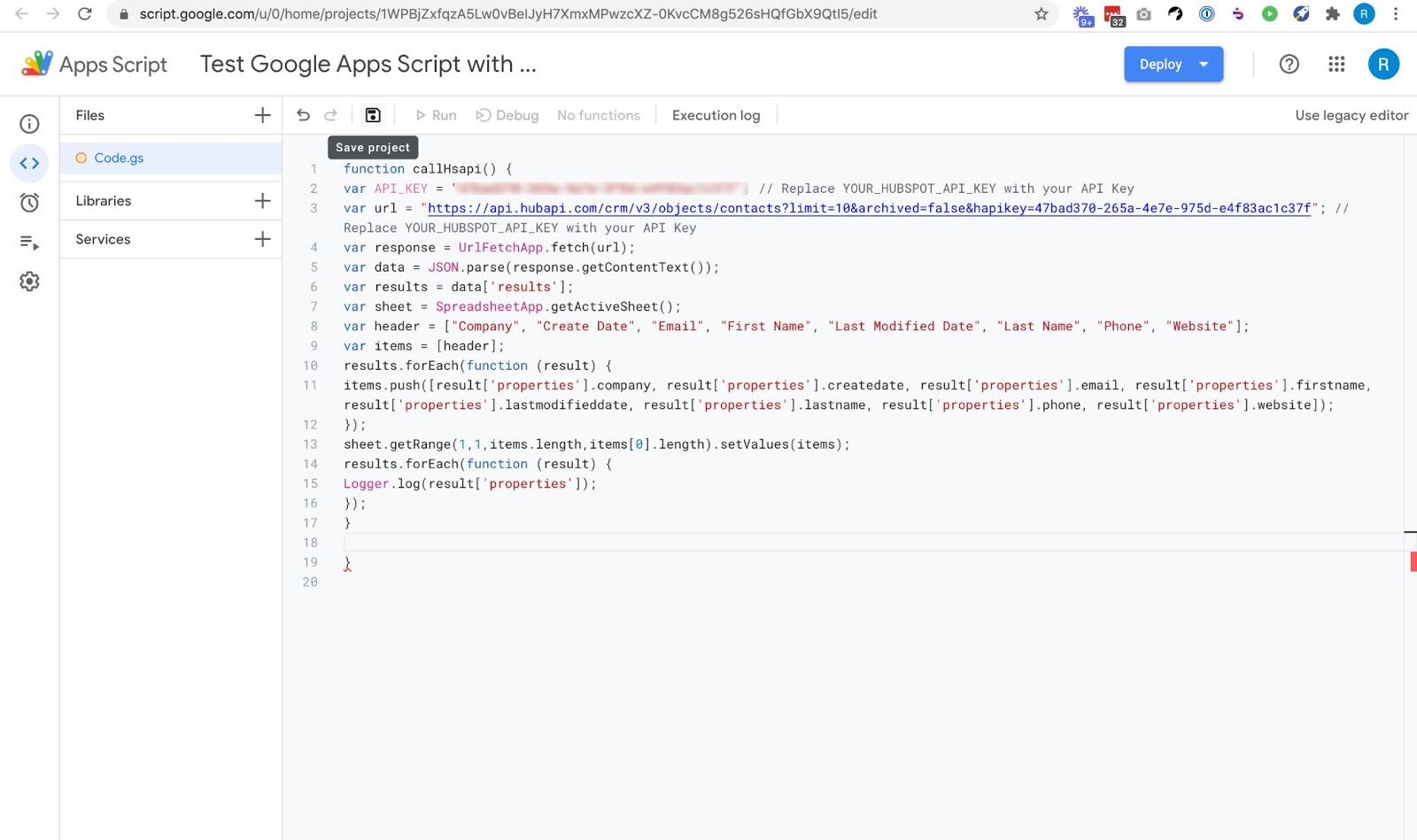Screen dimensions: 1417x840
Task: Open the Chrome extensions puzzle icon
Action: click(1332, 14)
